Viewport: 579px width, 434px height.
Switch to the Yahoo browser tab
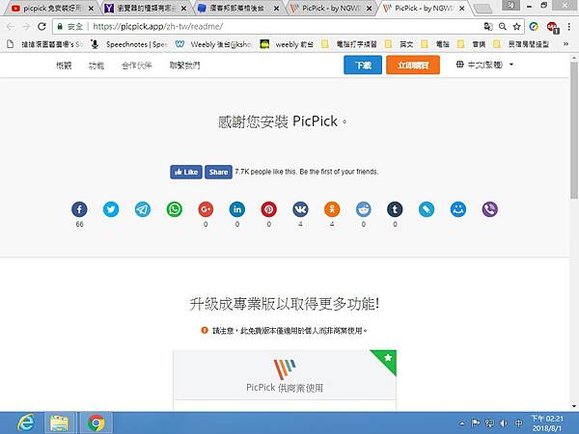pyautogui.click(x=145, y=8)
